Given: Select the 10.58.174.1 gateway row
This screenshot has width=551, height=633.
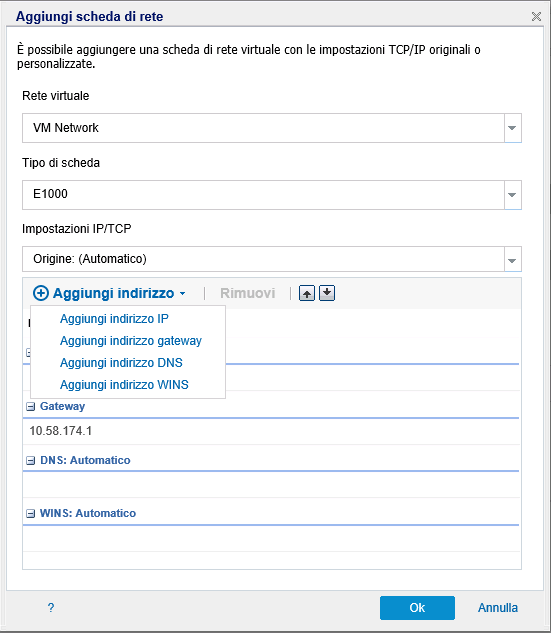Looking at the screenshot, I should point(271,431).
